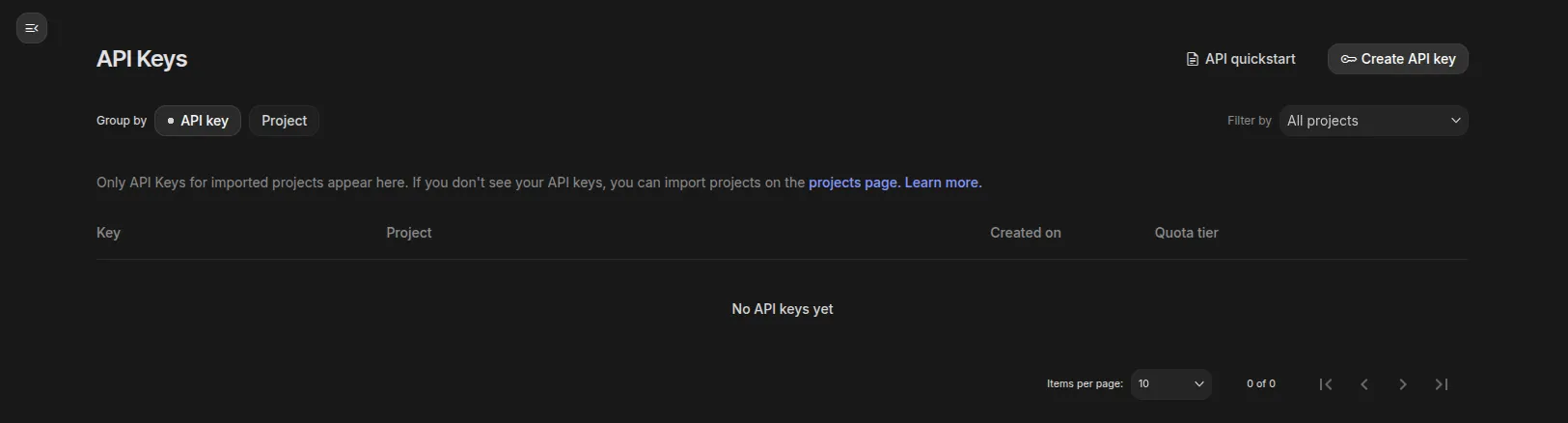Viewport: 1568px width, 423px height.
Task: Click the Quota tier column header
Action: tap(1186, 233)
